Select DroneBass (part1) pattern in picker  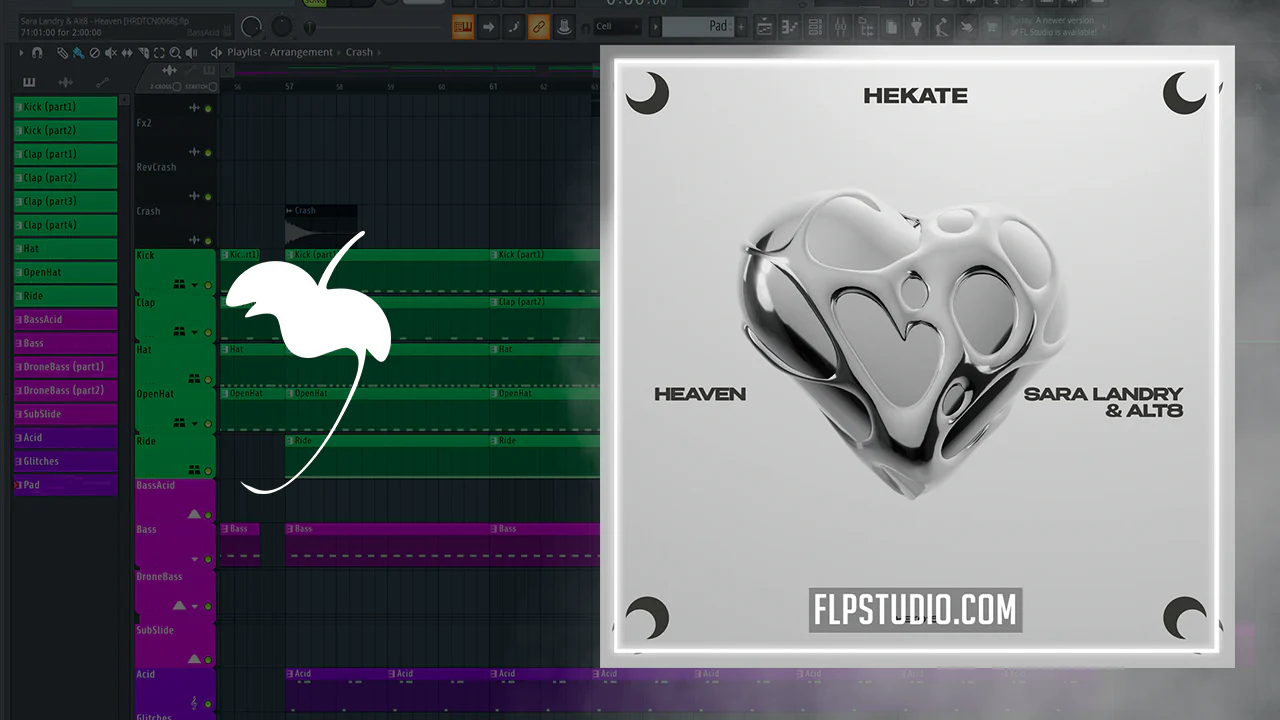pos(65,367)
